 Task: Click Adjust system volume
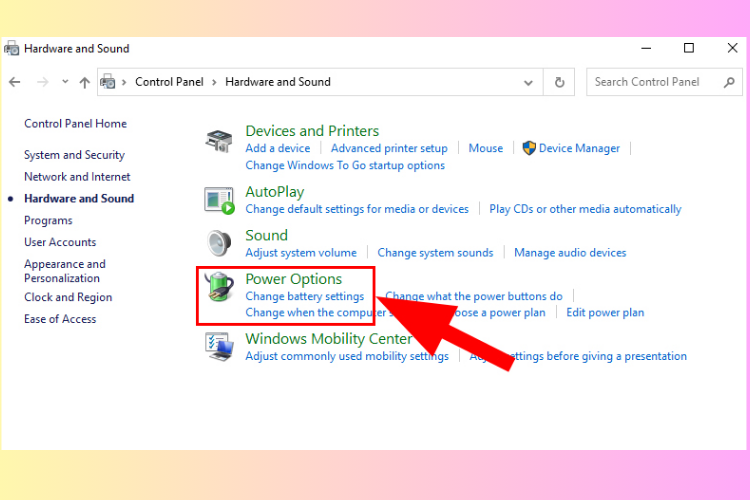pos(301,253)
